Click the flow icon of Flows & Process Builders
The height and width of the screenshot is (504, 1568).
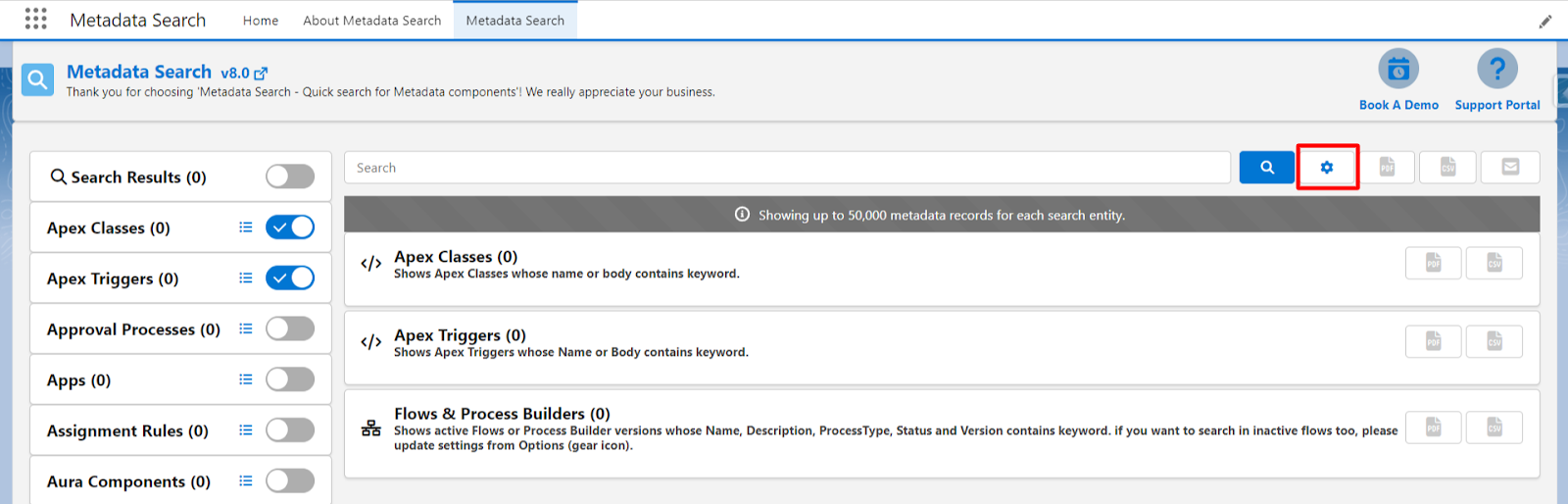tap(370, 428)
